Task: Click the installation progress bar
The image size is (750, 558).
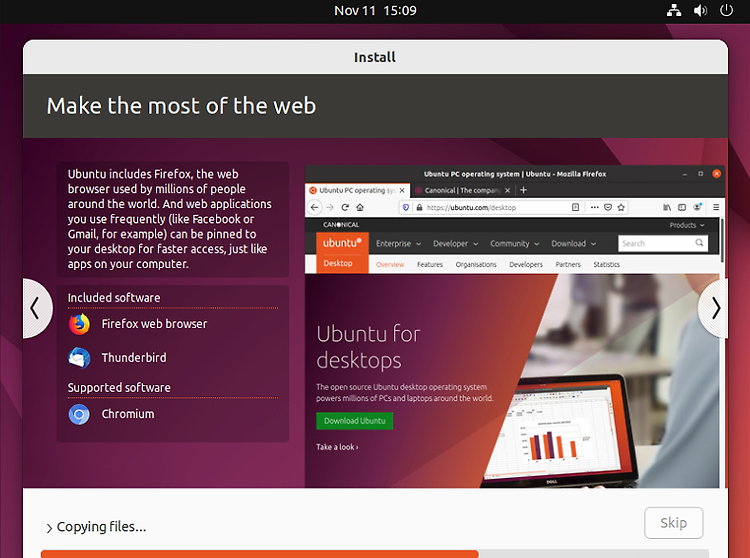Action: pyautogui.click(x=375, y=554)
